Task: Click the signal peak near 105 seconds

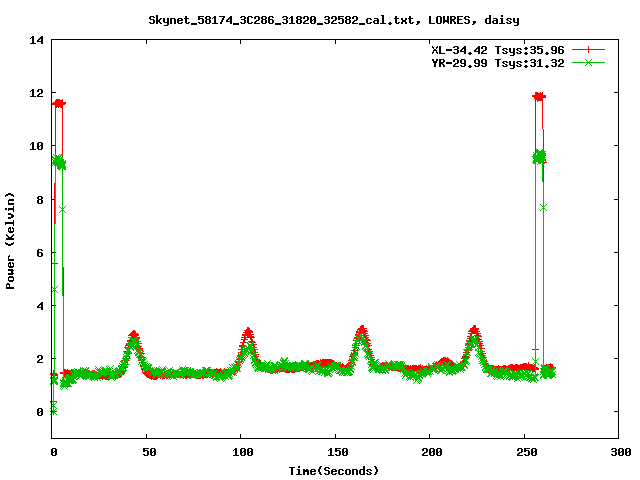Action: tap(248, 331)
